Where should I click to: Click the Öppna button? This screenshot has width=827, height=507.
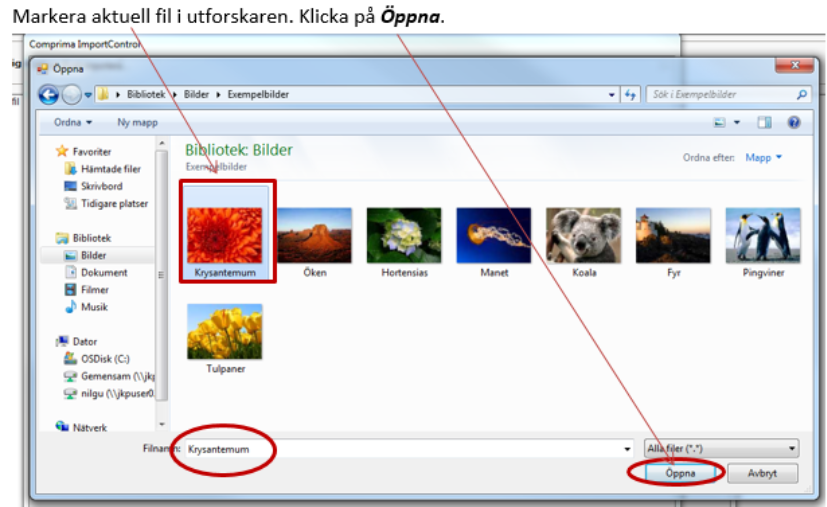pos(680,473)
